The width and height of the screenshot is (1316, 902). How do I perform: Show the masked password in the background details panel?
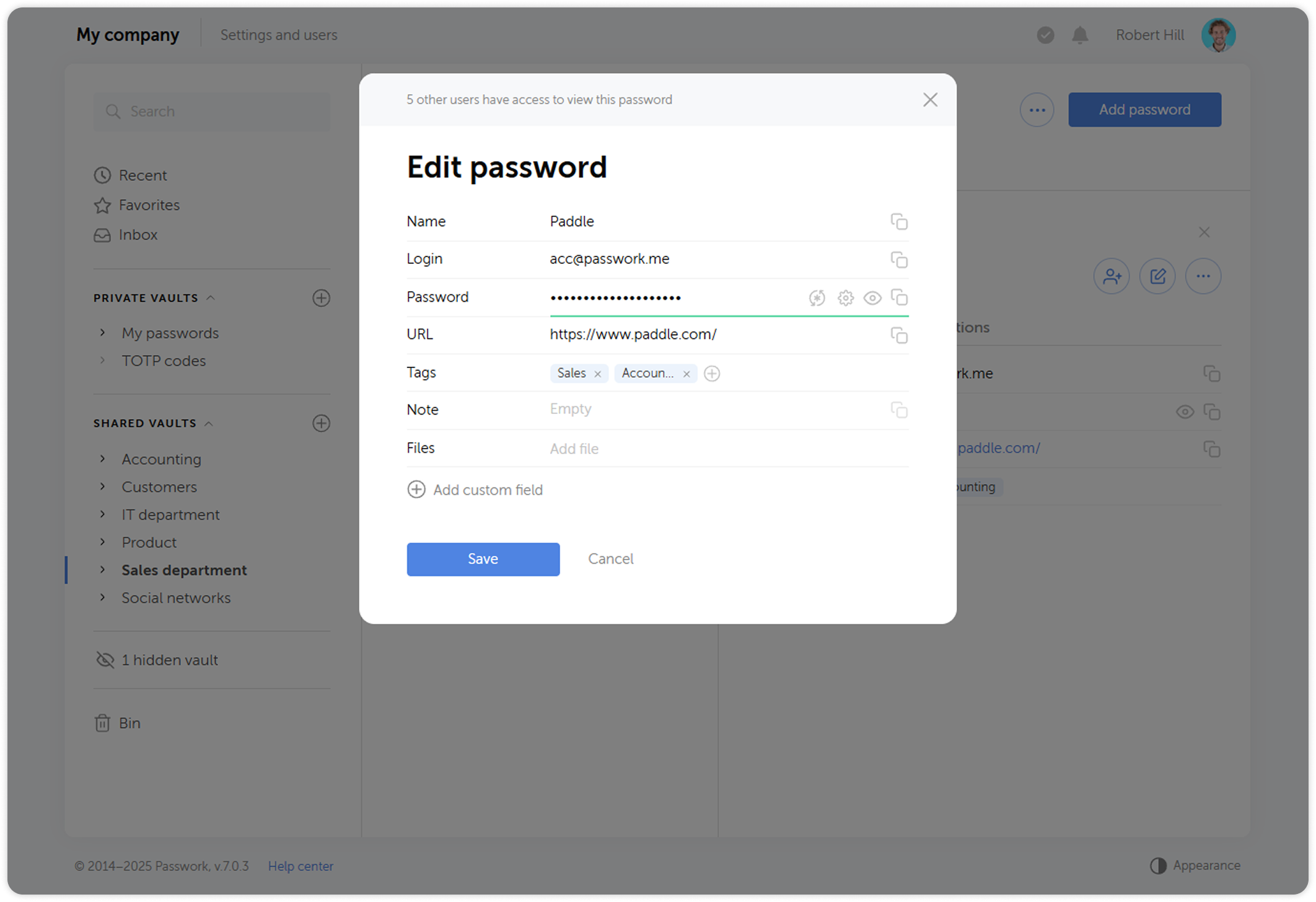tap(1185, 411)
